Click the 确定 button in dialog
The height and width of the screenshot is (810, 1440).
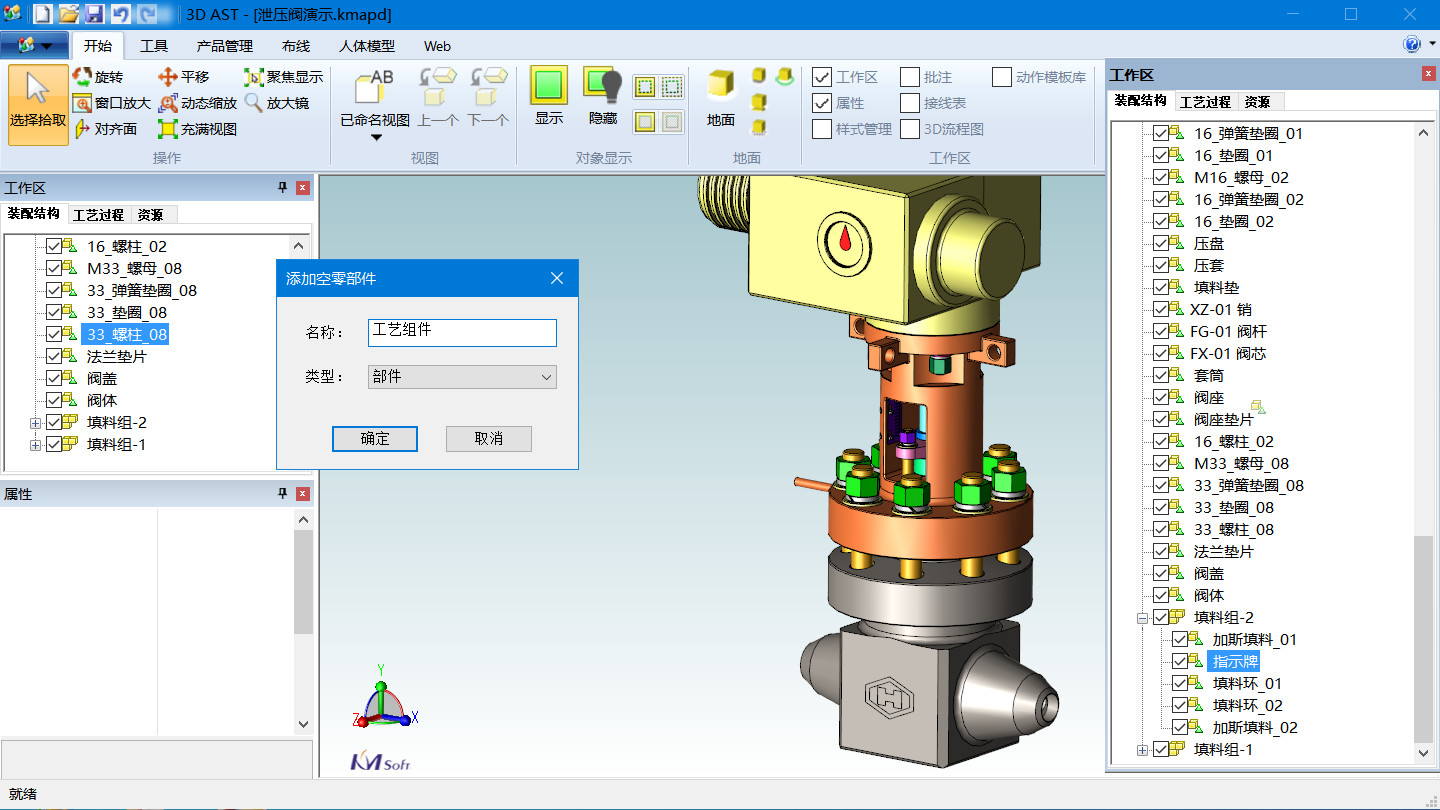pos(375,439)
